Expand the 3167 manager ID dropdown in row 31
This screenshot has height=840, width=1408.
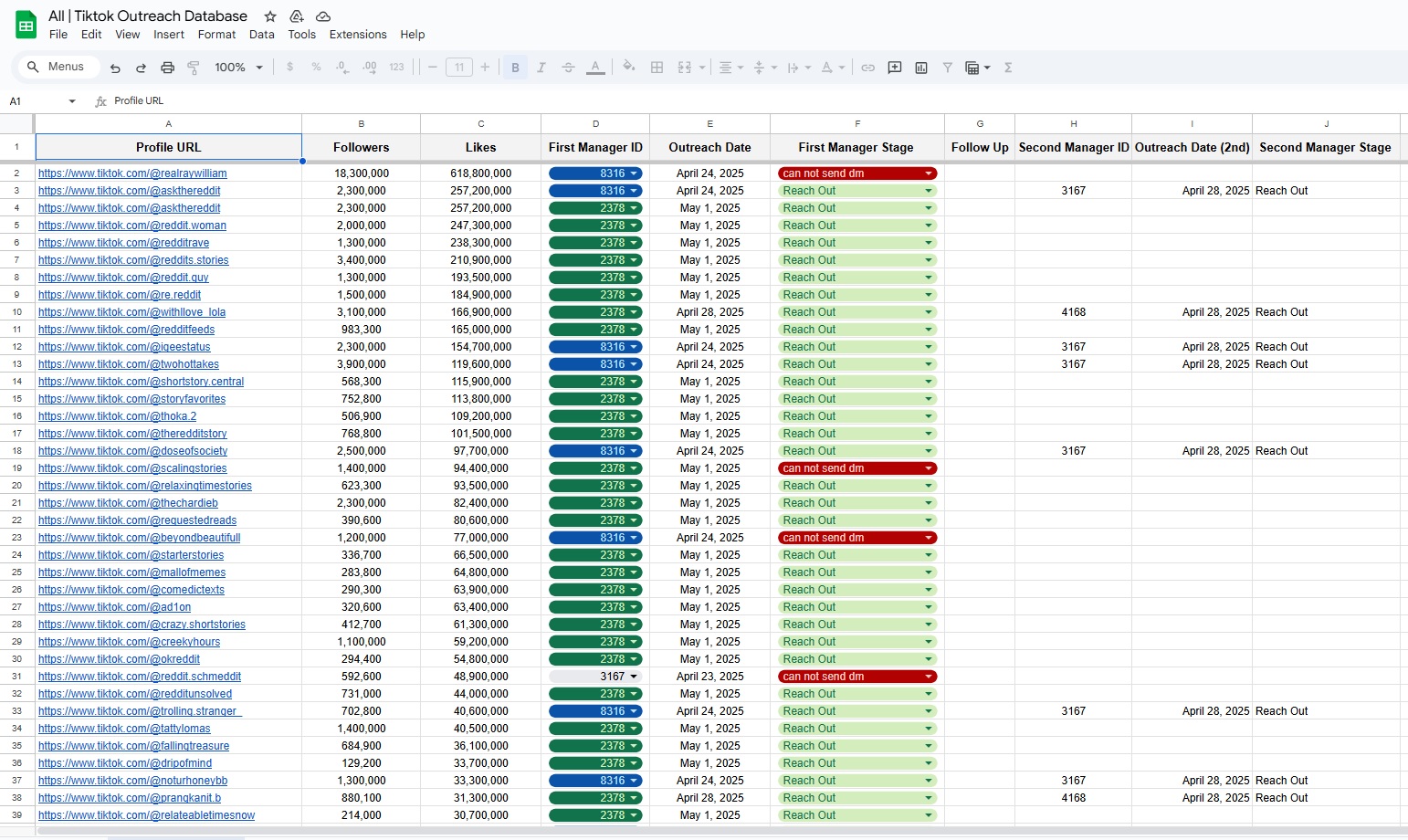pyautogui.click(x=634, y=677)
